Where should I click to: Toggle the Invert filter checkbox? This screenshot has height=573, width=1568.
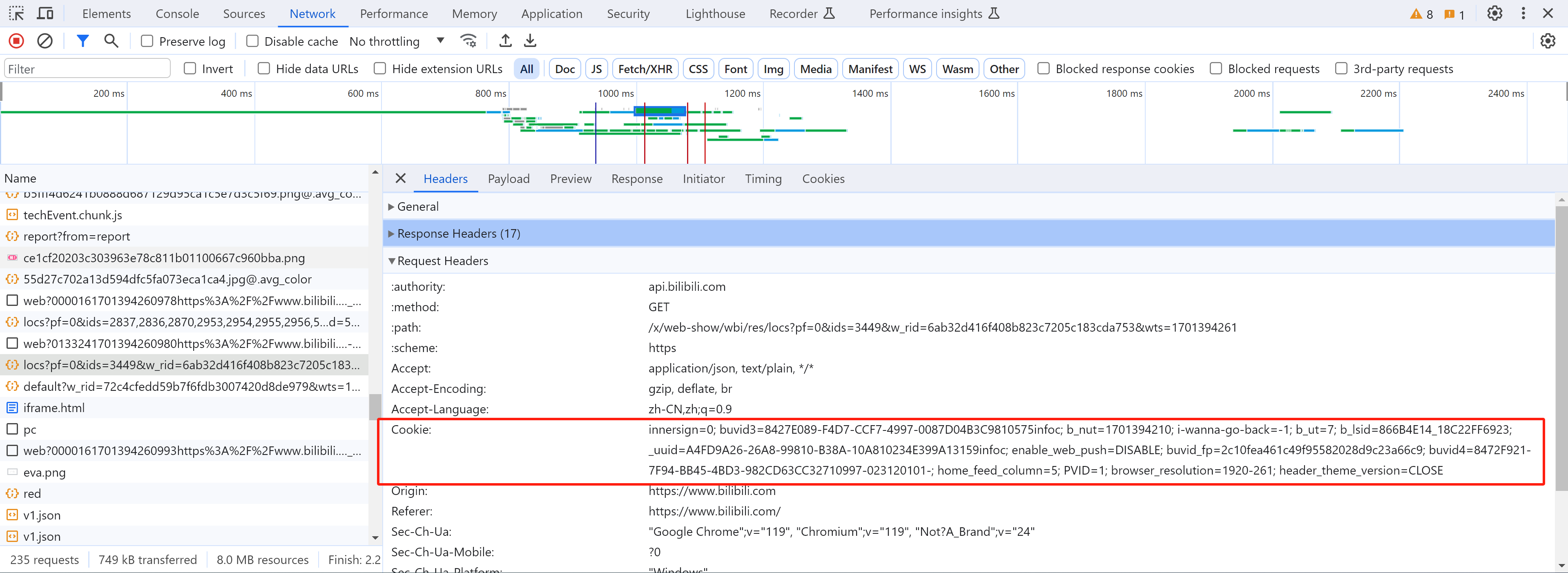point(190,68)
